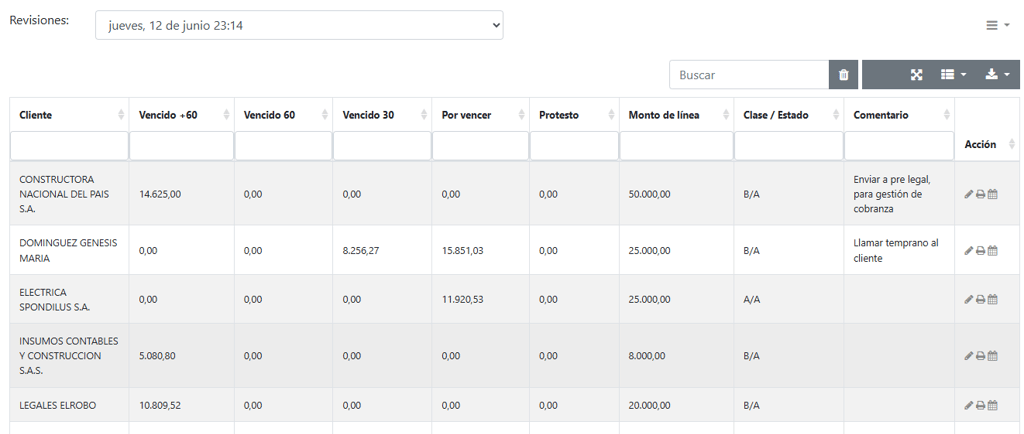The image size is (1024, 434).
Task: Edit the CONSTRUCTORA NACIONAL DEL PAIS row
Action: [x=968, y=194]
